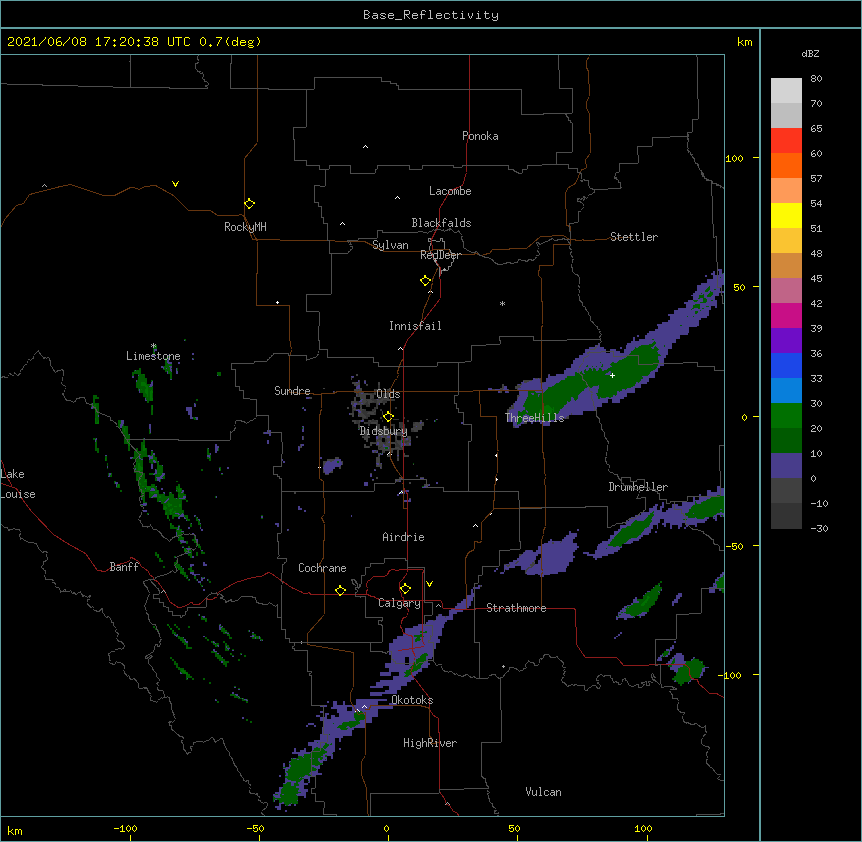Click the 100 tick on the vertical km axis
Image resolution: width=862 pixels, height=842 pixels.
click(734, 159)
